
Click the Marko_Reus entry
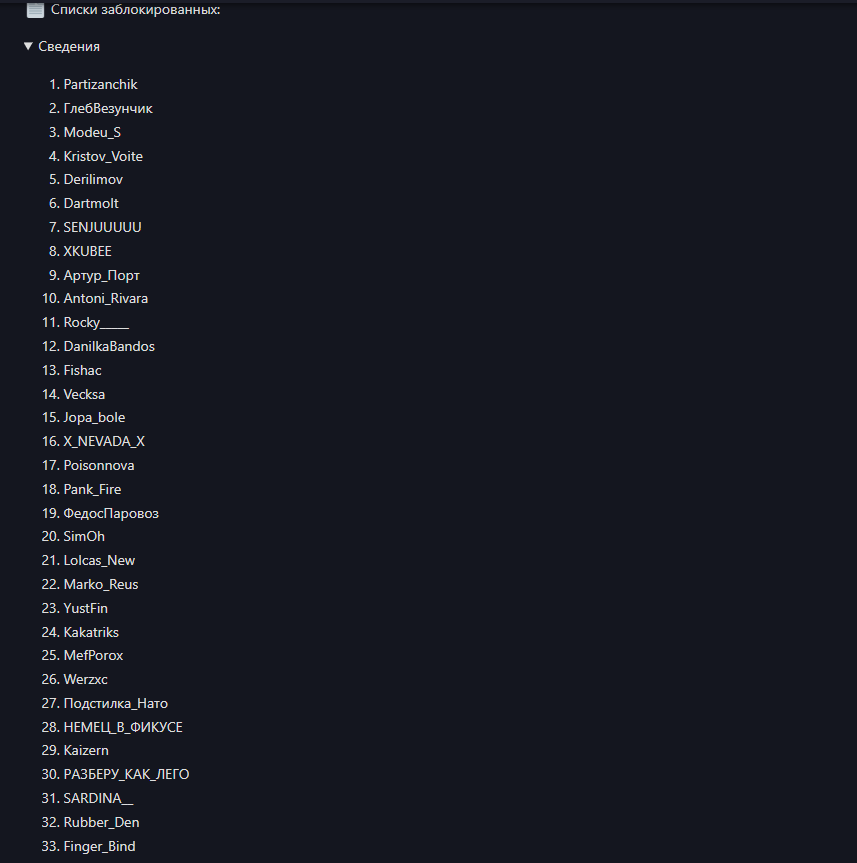[101, 585]
